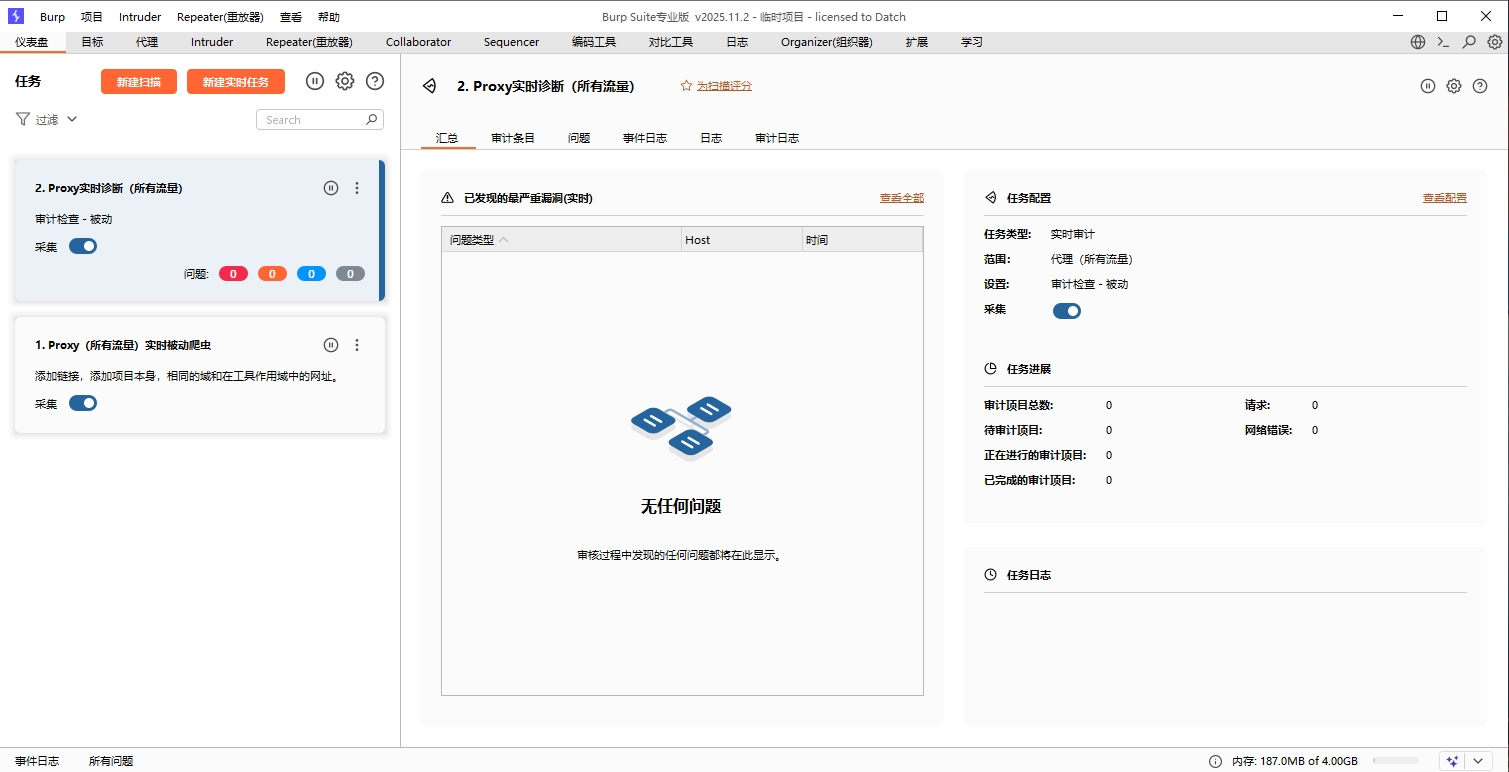Screen dimensions: 1509x772
Task: Open the embedded browser via globe icon
Action: 1417,42
